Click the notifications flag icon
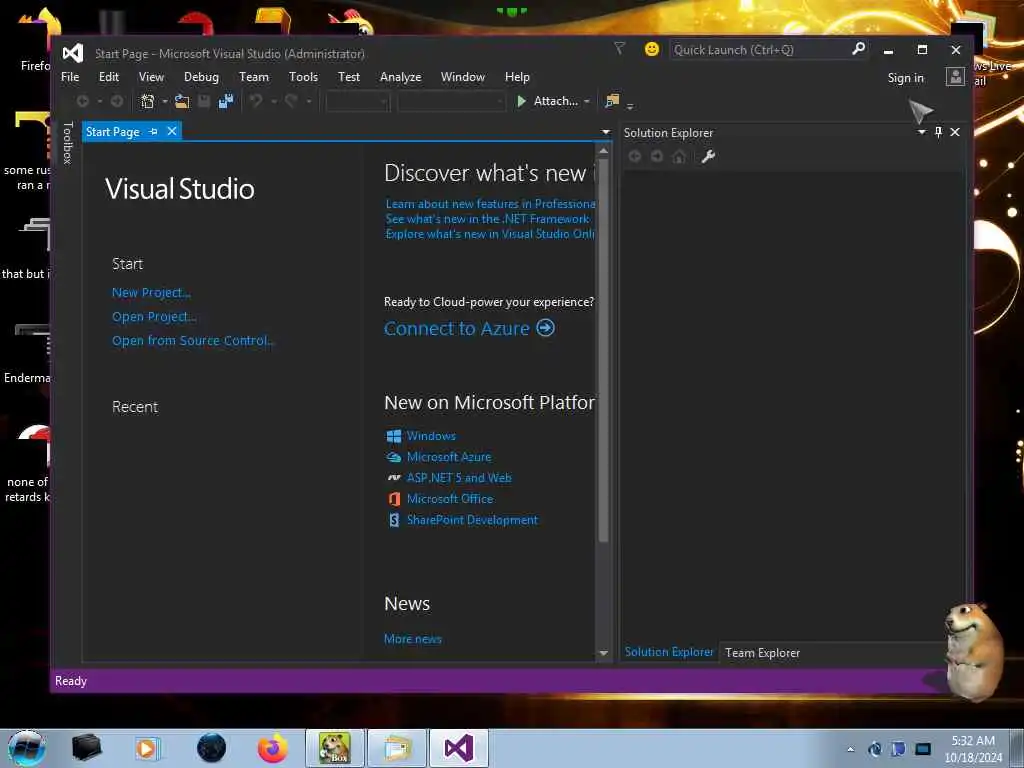Viewport: 1024px width, 768px height. click(x=619, y=48)
